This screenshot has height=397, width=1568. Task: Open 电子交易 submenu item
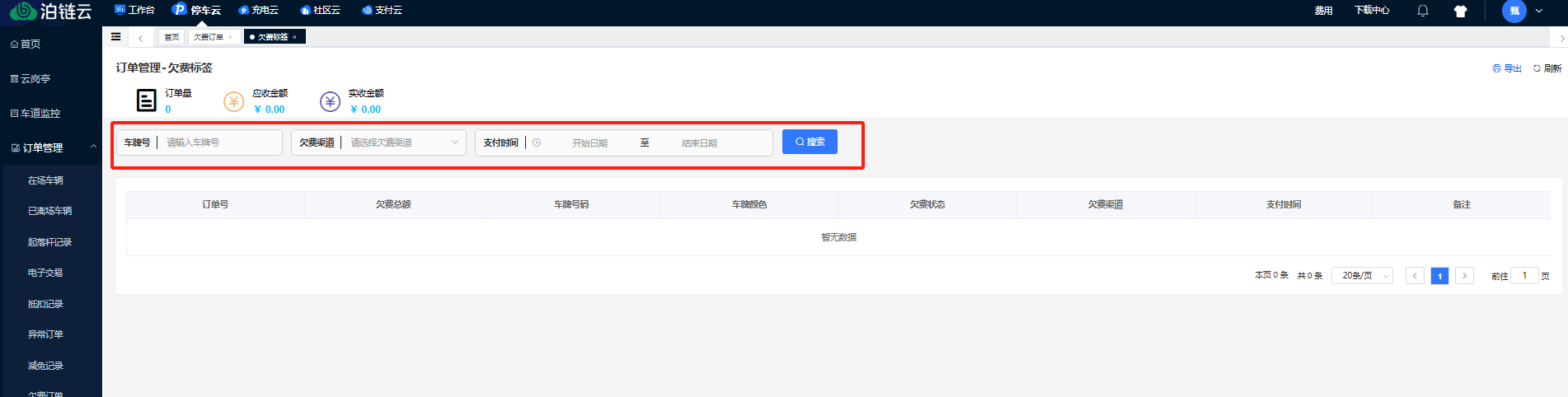[45, 273]
